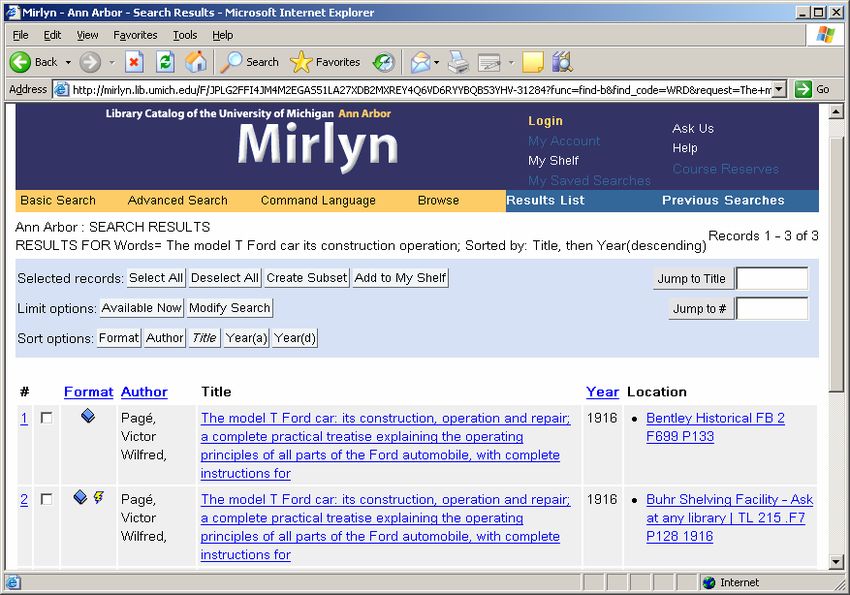The image size is (850, 595).
Task: Open the Tools menu
Action: click(x=185, y=35)
